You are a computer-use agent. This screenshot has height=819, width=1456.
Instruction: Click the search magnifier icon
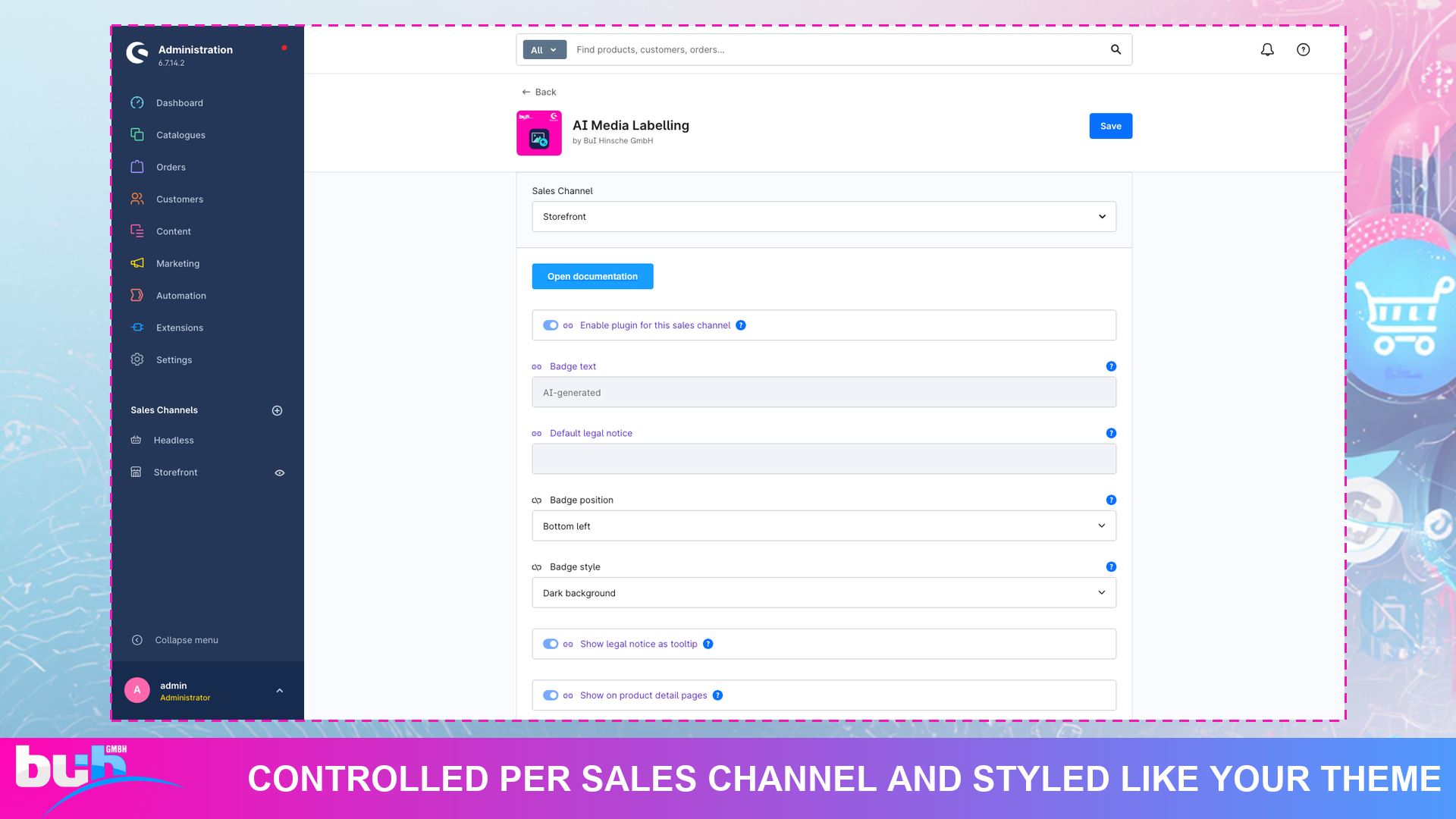point(1116,49)
